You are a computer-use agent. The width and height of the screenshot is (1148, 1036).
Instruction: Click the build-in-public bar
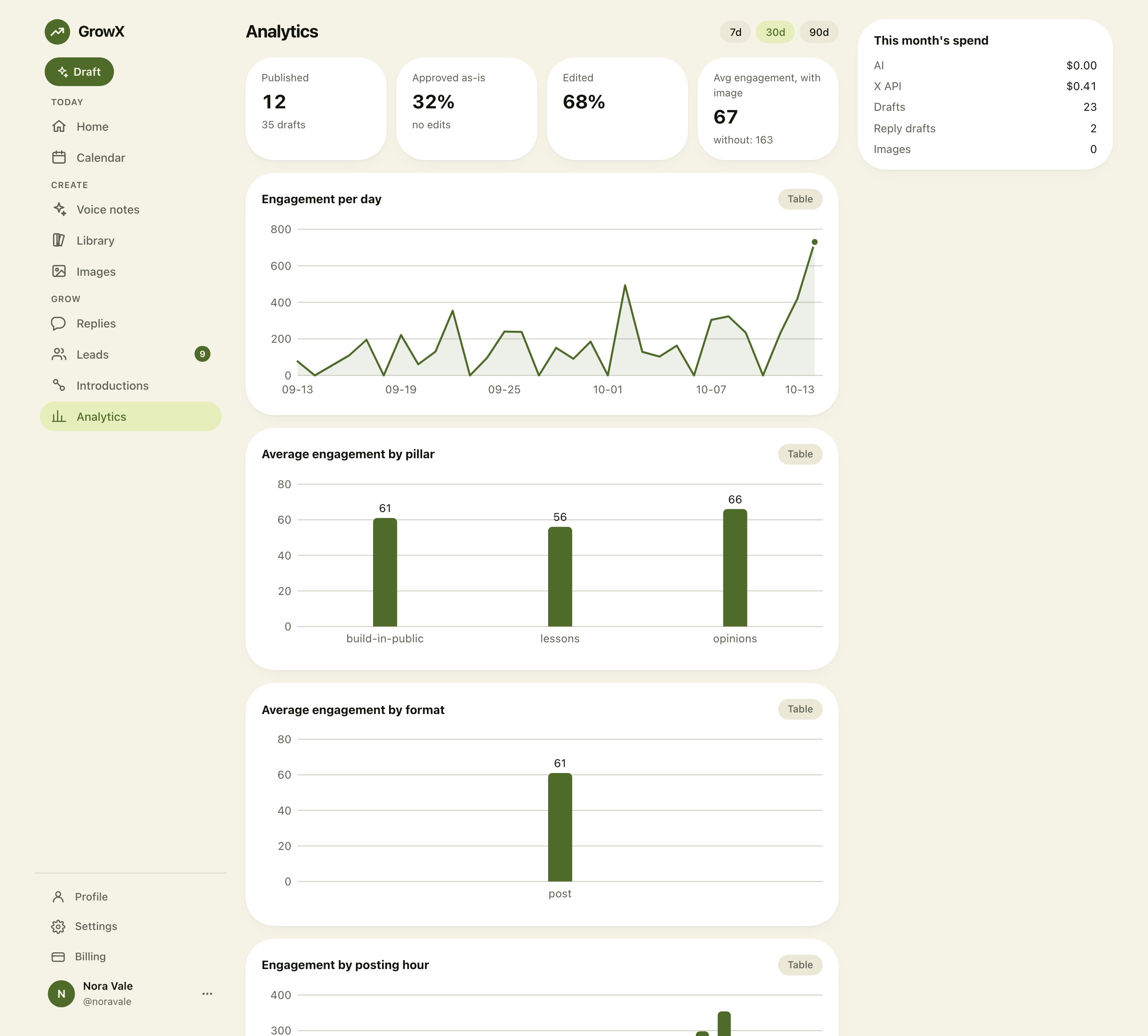[x=385, y=572]
